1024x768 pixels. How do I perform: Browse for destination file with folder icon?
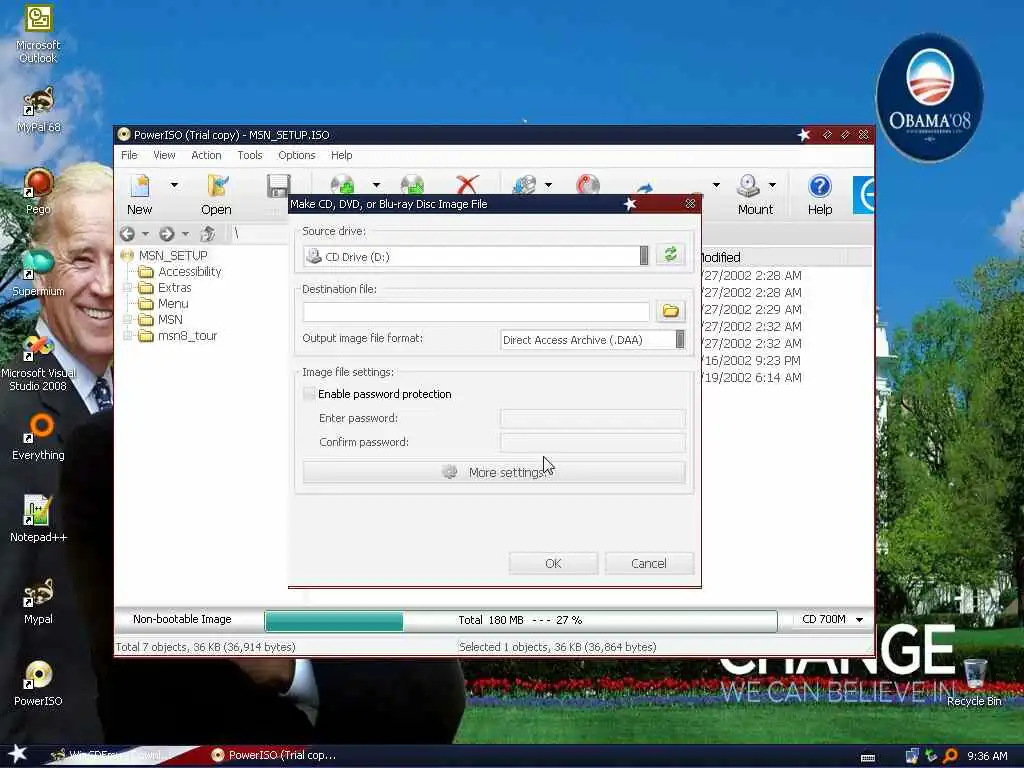[670, 311]
